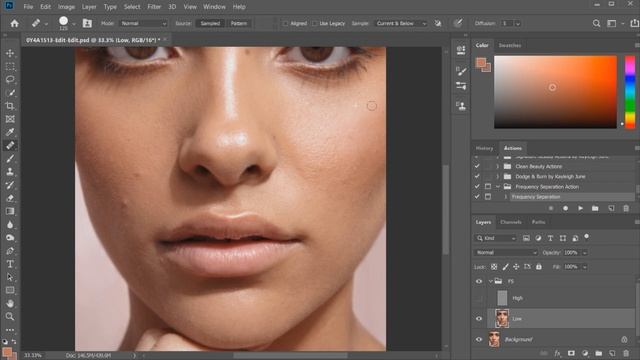Screen dimensions: 640x360
Task: Select the Frequency Separation action row
Action: point(572,197)
